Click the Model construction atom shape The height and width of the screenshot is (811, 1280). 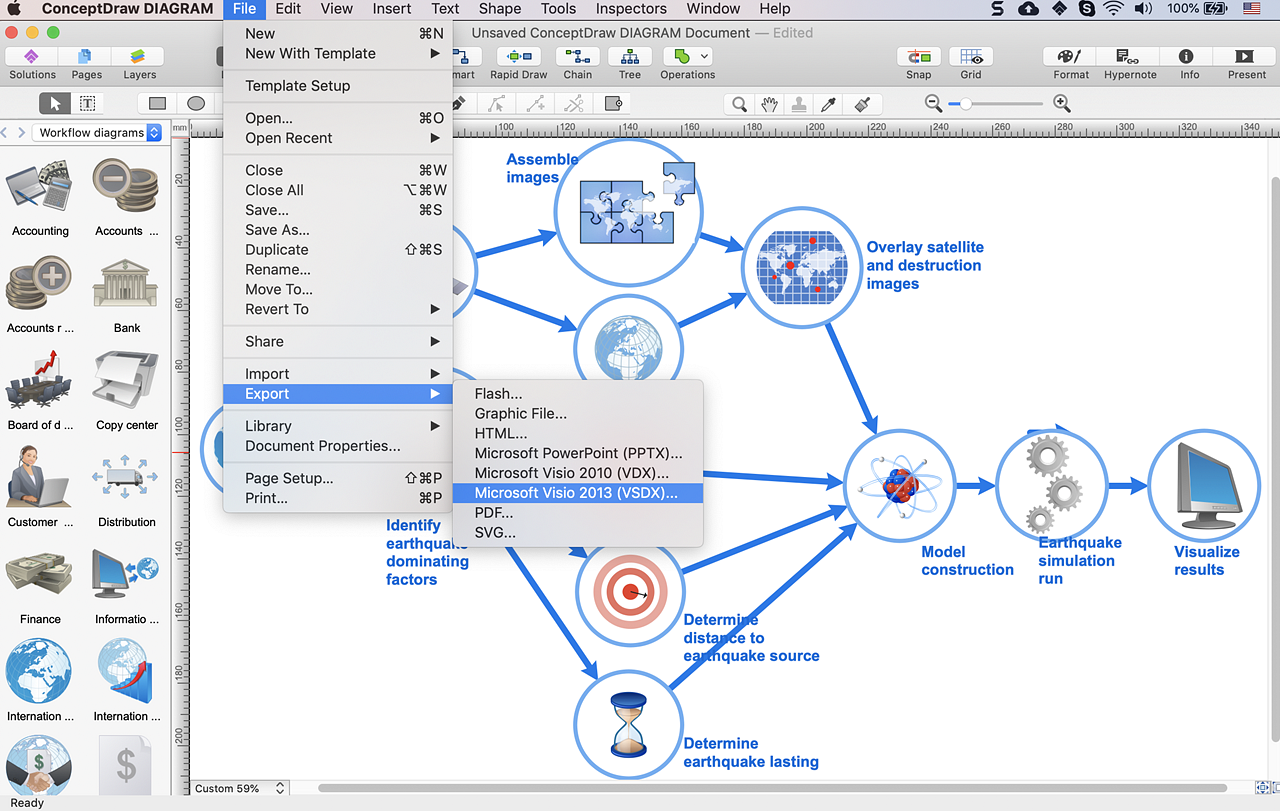click(x=899, y=485)
